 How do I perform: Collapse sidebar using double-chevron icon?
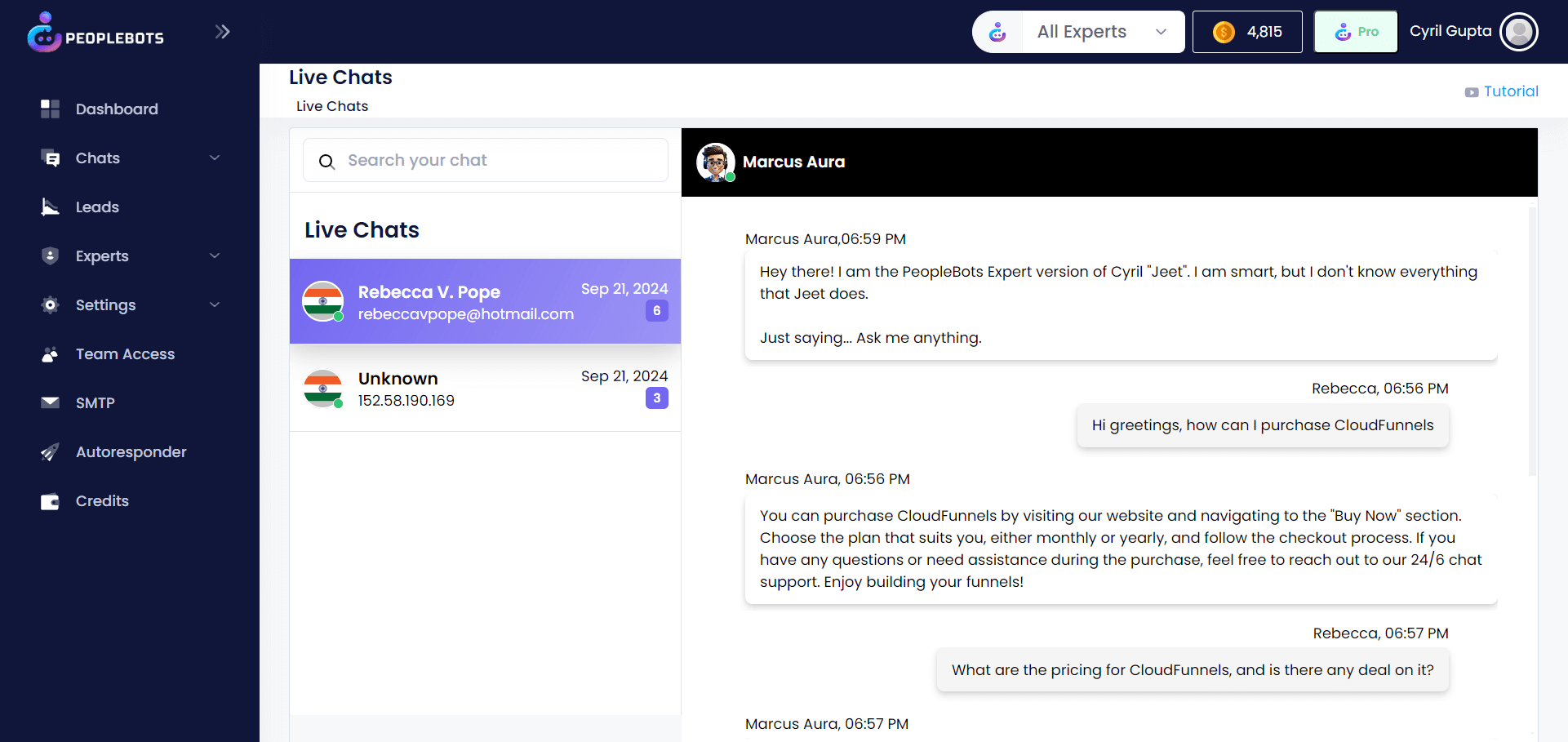(x=222, y=32)
